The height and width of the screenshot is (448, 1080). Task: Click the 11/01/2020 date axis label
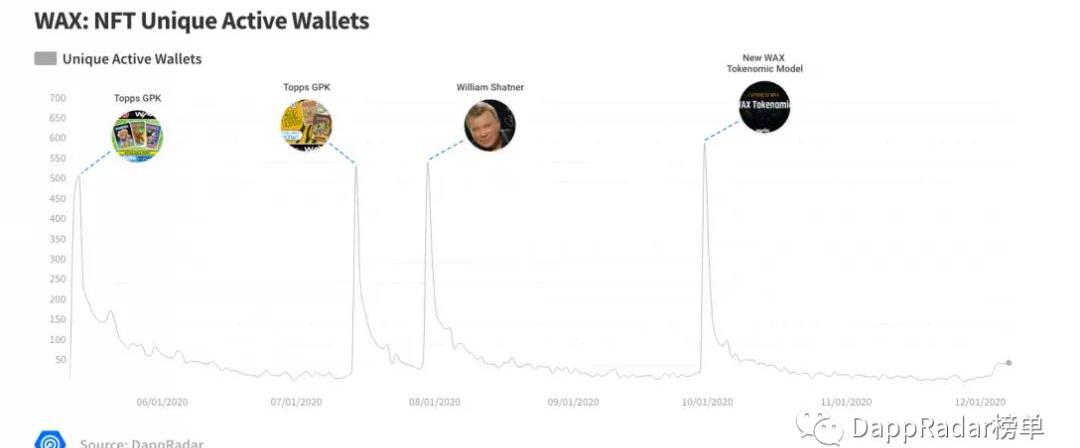[846, 402]
